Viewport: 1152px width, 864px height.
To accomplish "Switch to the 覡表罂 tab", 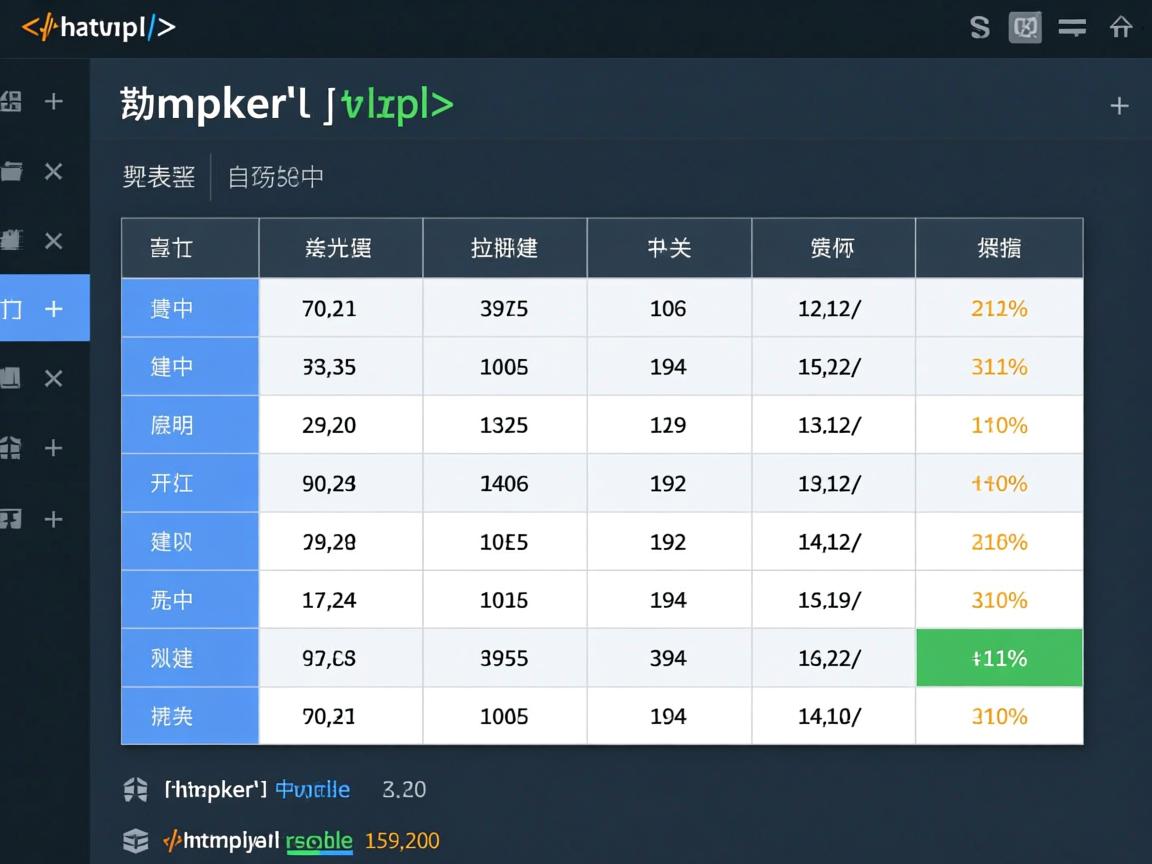I will click(x=158, y=176).
